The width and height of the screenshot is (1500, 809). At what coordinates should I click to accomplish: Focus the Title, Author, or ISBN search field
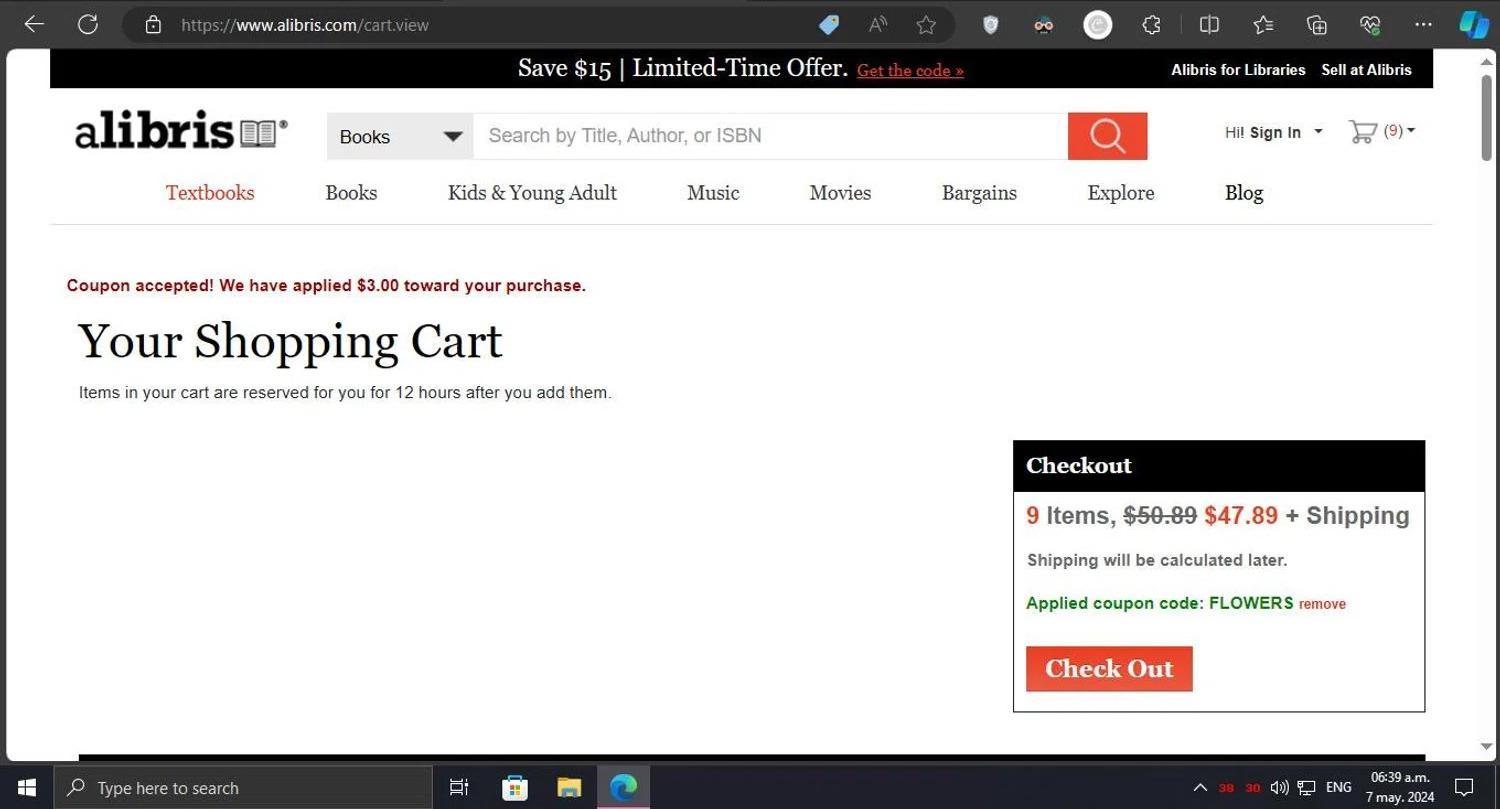(x=770, y=136)
